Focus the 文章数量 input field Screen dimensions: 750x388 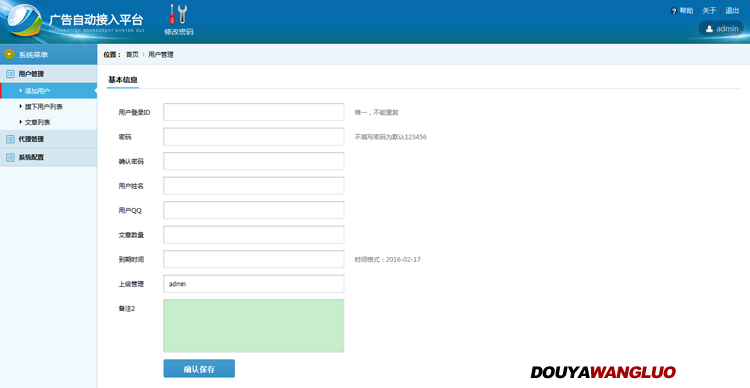click(254, 235)
